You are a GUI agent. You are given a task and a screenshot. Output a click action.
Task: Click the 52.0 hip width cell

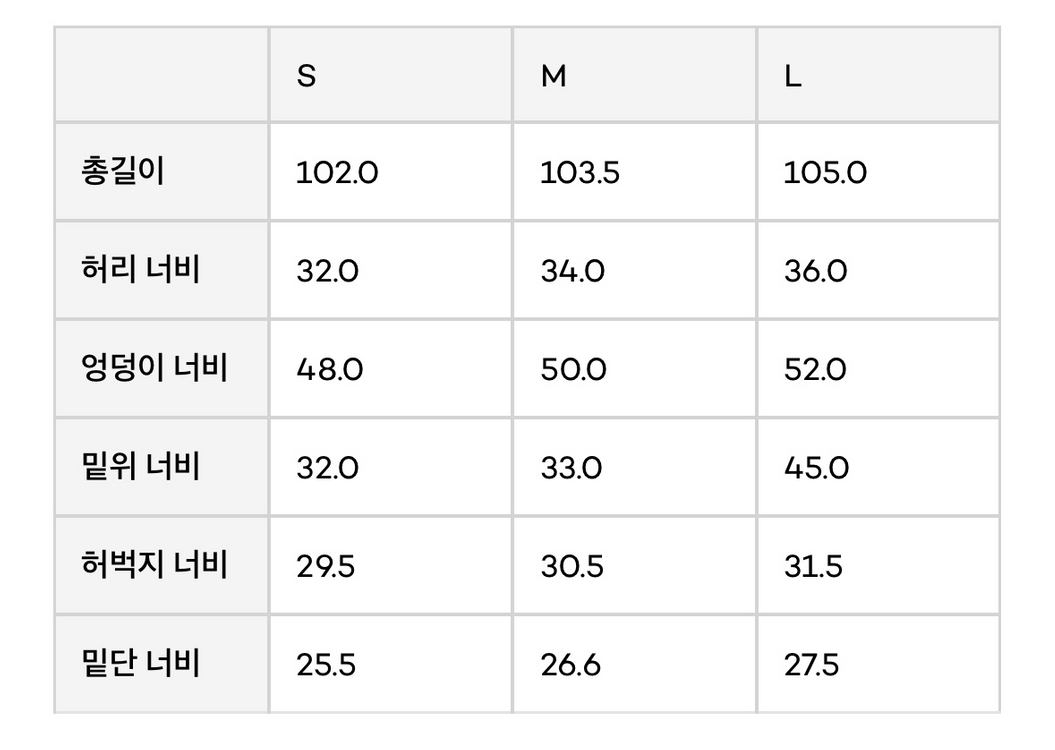[815, 369]
